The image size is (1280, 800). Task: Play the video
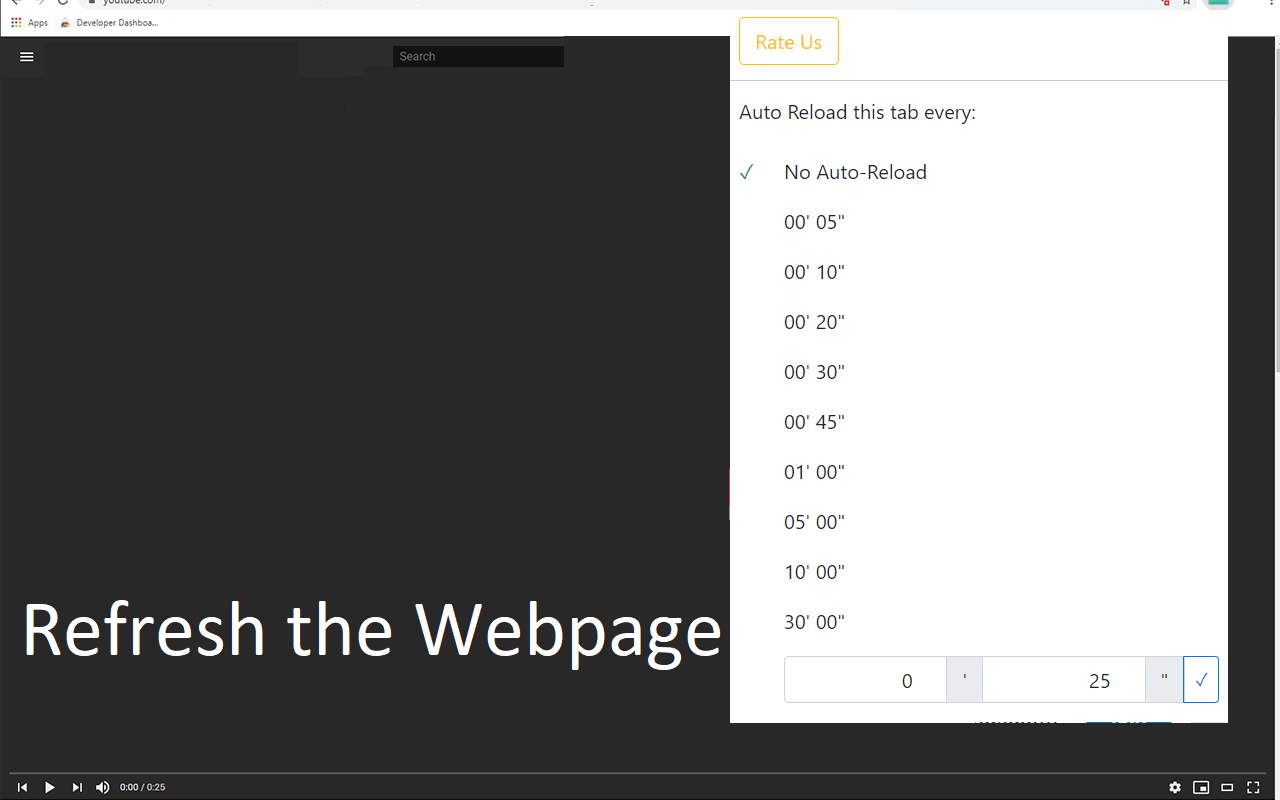tap(50, 787)
